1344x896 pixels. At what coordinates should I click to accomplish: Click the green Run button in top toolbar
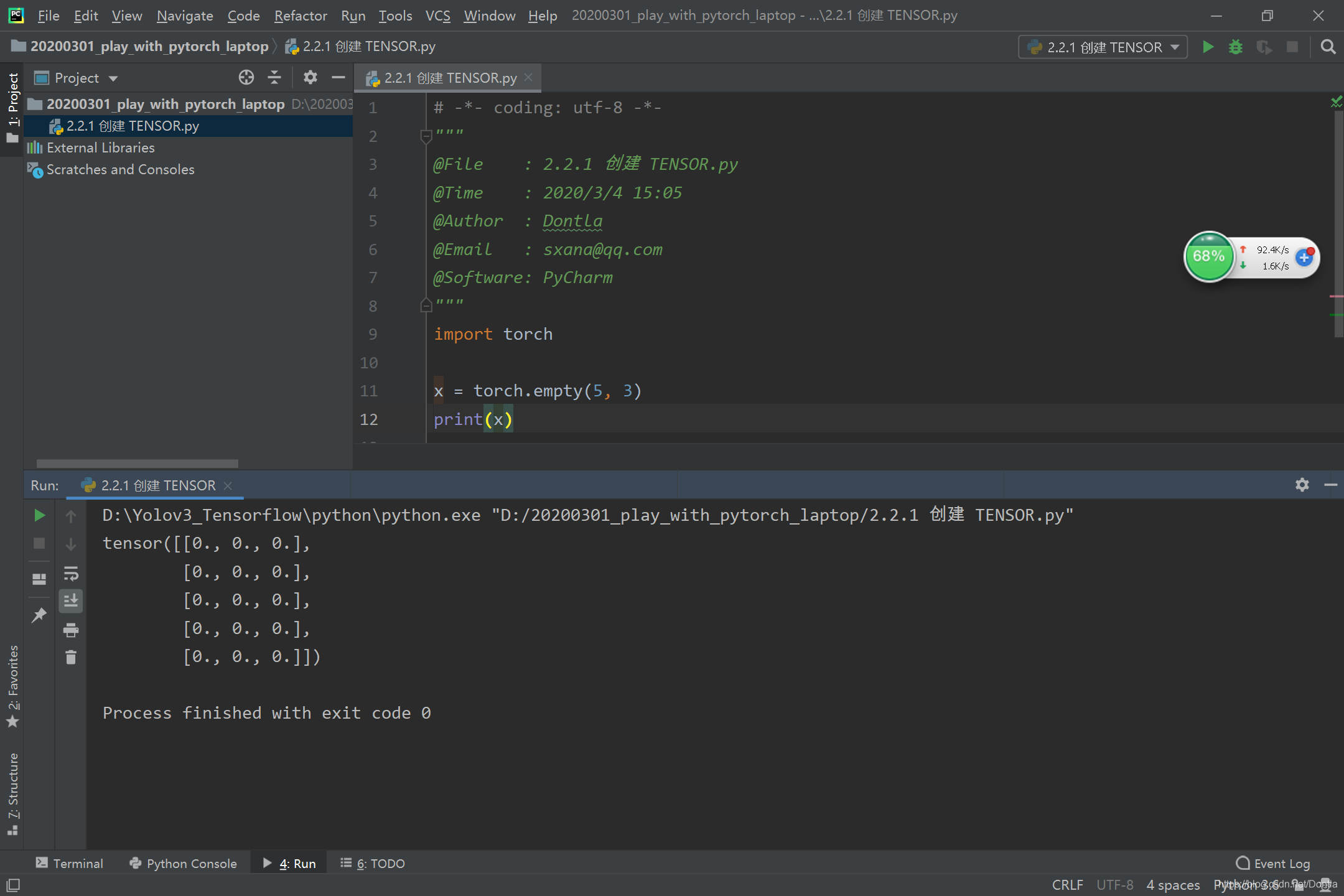tap(1208, 47)
